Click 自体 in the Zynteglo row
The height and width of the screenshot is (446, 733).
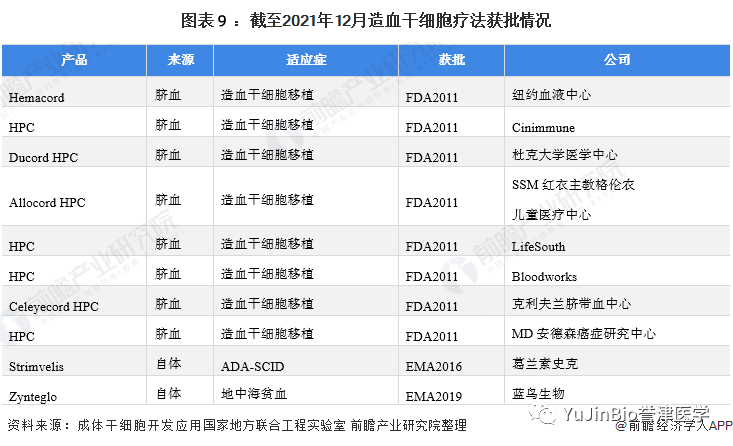[168, 394]
